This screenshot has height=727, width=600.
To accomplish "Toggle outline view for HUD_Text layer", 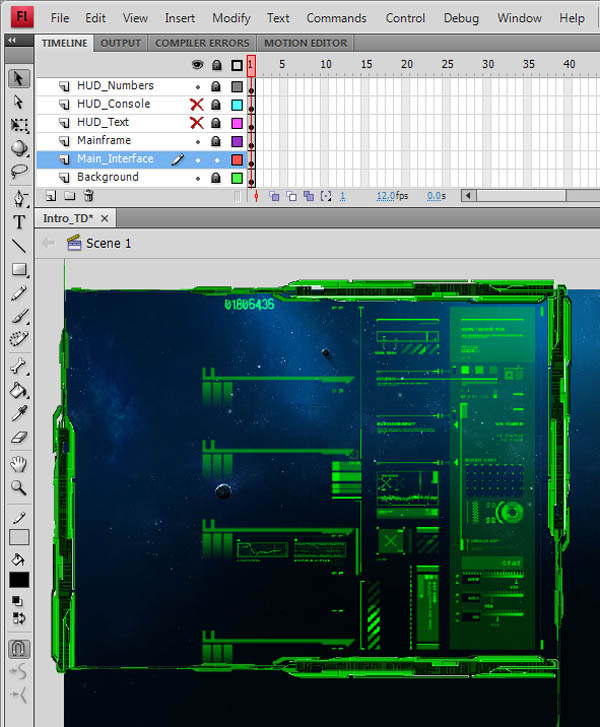I will 237,122.
